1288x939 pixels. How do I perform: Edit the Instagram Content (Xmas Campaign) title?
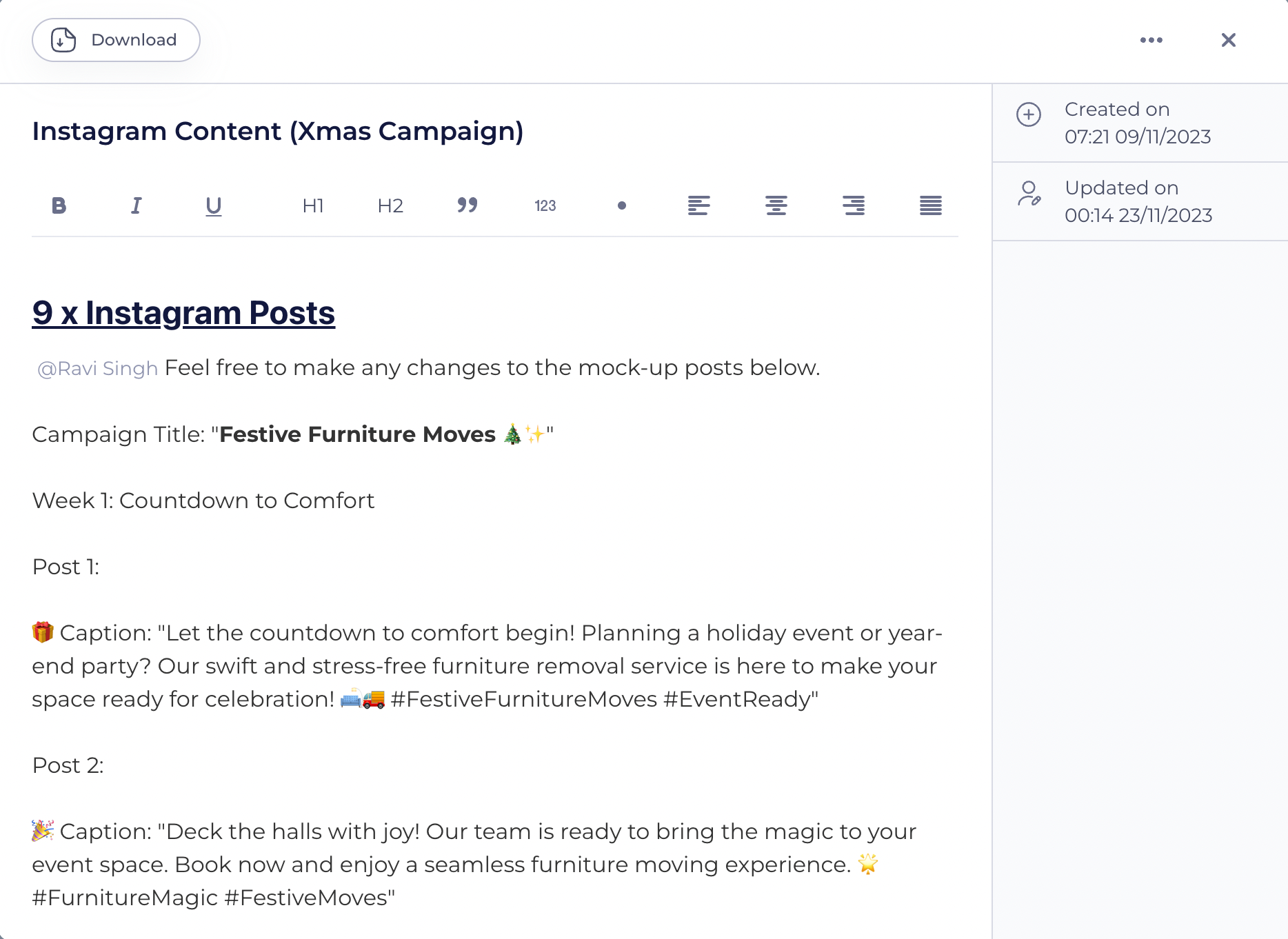pyautogui.click(x=278, y=131)
